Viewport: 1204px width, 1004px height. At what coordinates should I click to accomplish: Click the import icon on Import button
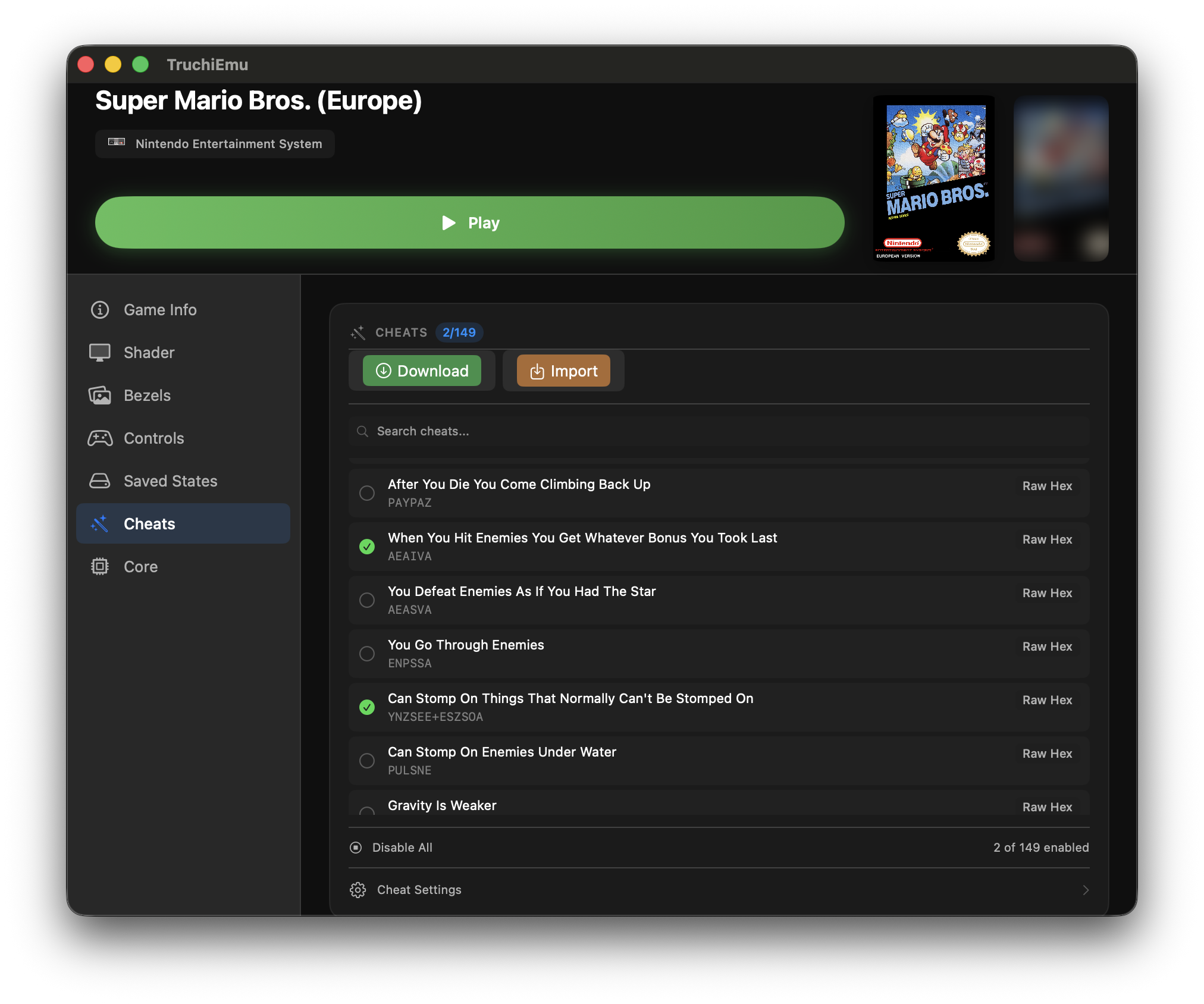pos(537,371)
